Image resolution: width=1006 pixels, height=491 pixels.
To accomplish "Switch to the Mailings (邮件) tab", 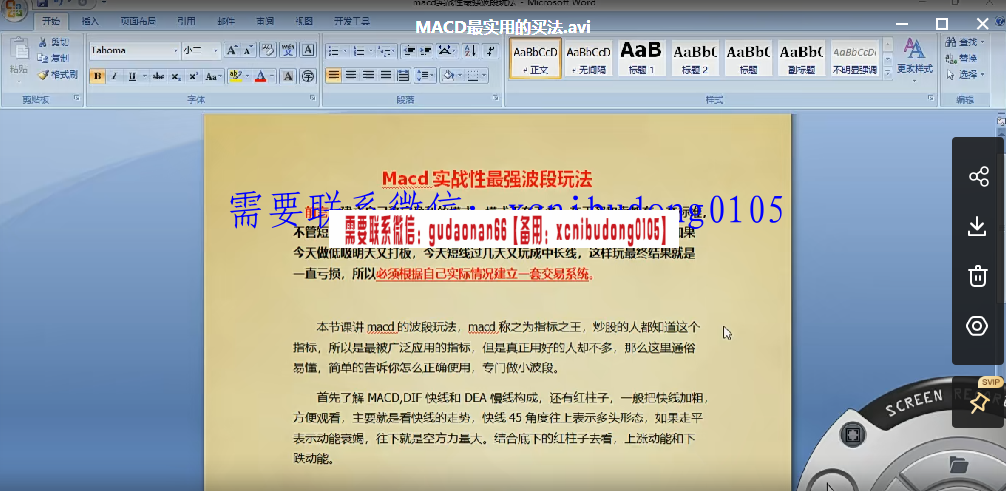I will (x=225, y=21).
